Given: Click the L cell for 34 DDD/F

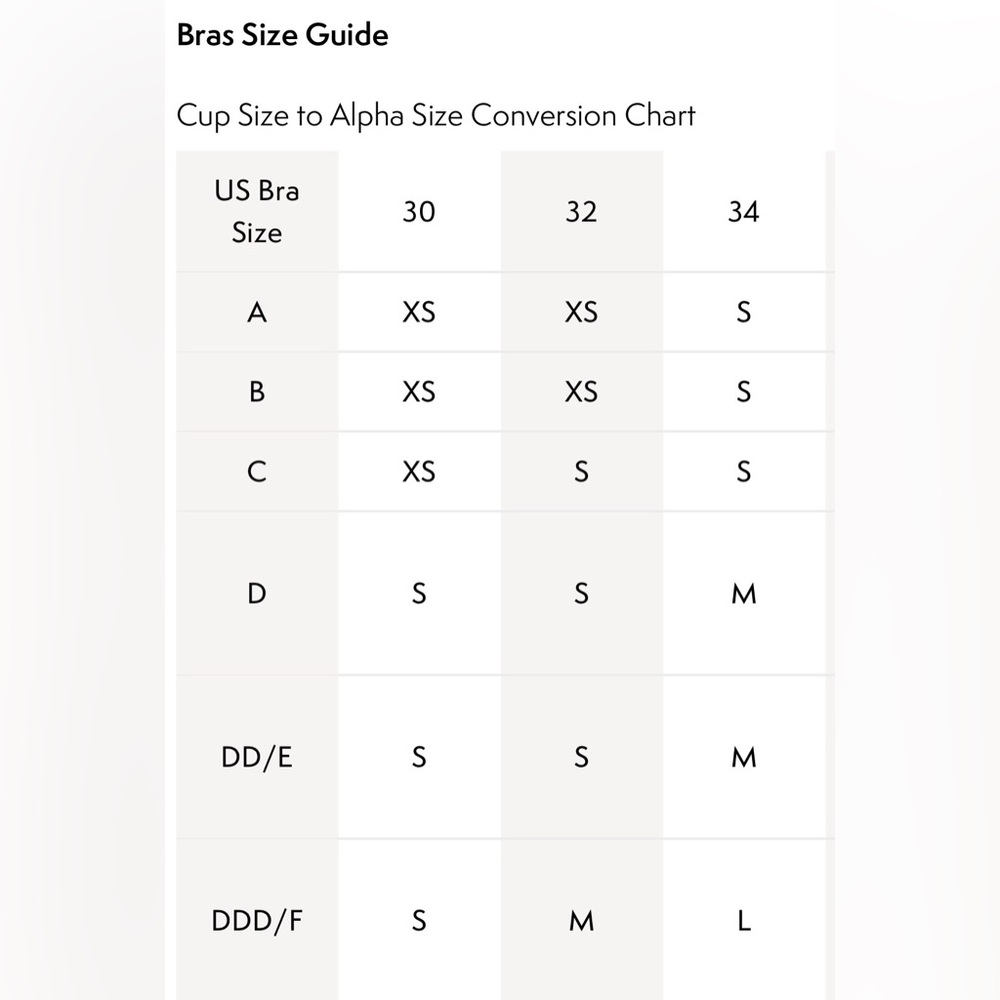Looking at the screenshot, I should pos(744,920).
